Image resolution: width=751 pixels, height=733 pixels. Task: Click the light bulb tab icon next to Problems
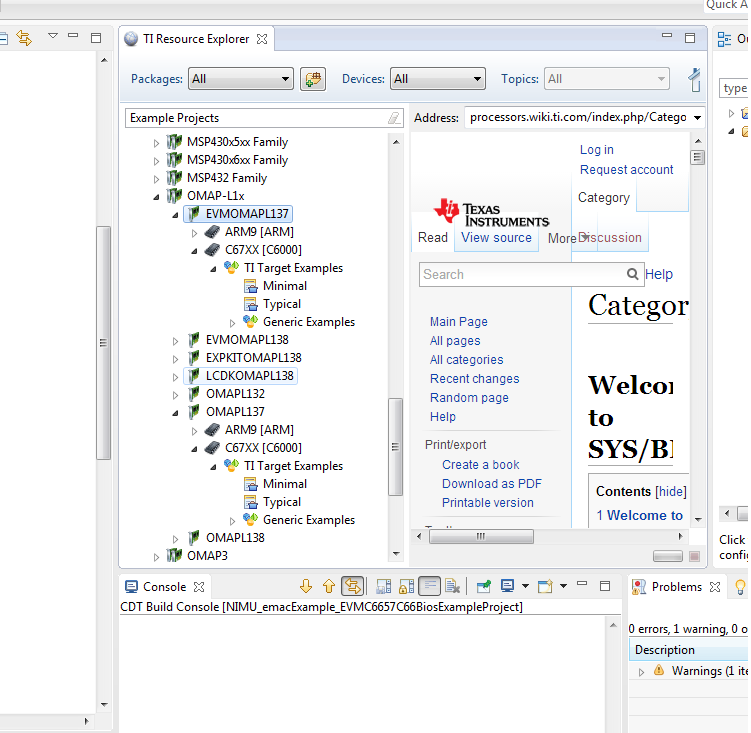coord(740,586)
